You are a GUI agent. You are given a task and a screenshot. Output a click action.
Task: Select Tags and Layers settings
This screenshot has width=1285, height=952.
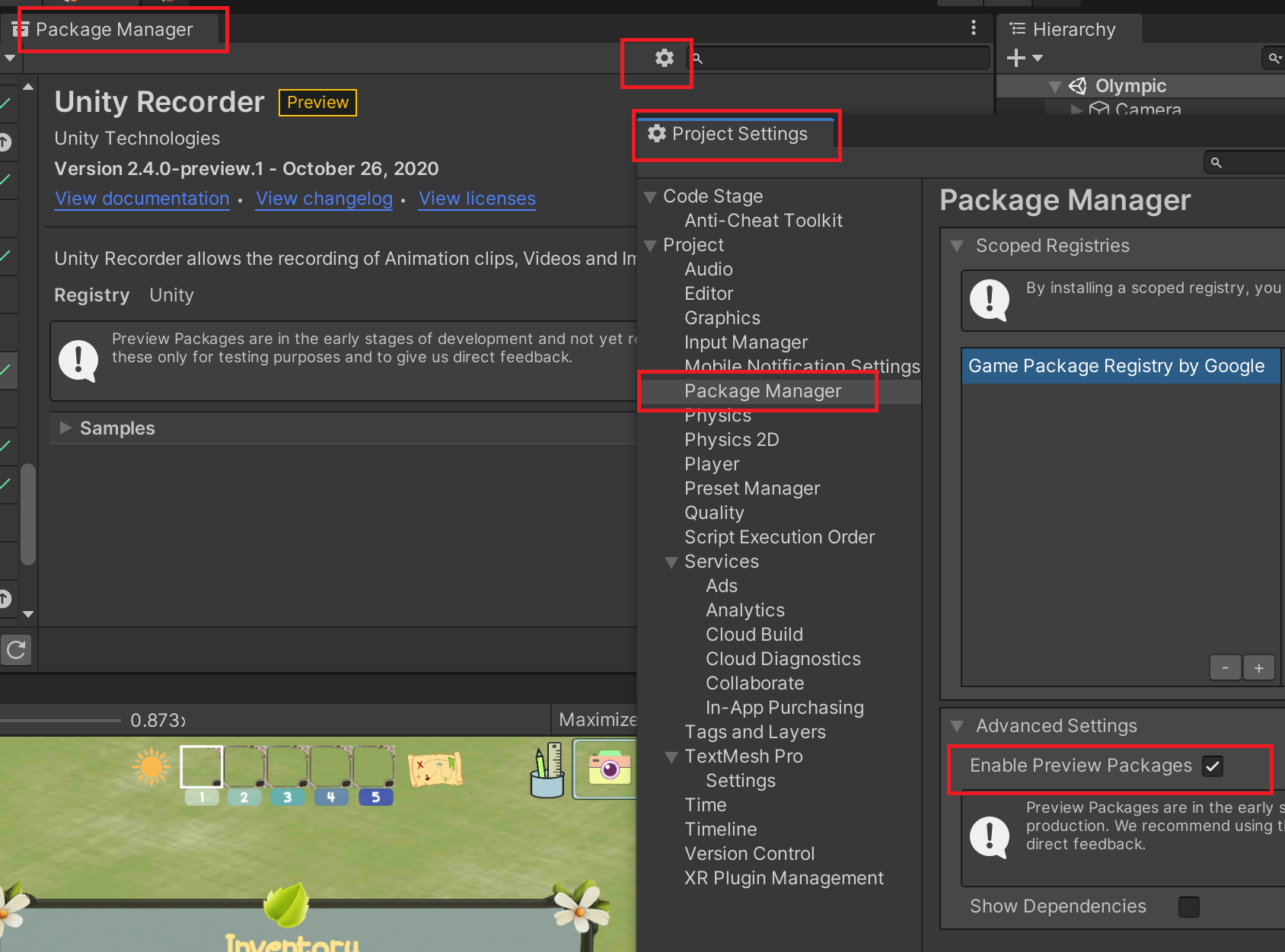[x=755, y=732]
